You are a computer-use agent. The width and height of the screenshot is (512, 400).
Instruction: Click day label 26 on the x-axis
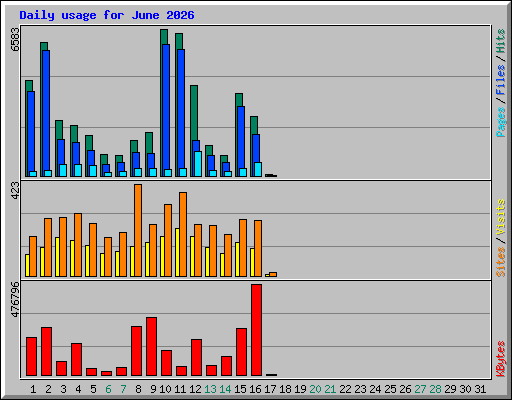point(405,389)
